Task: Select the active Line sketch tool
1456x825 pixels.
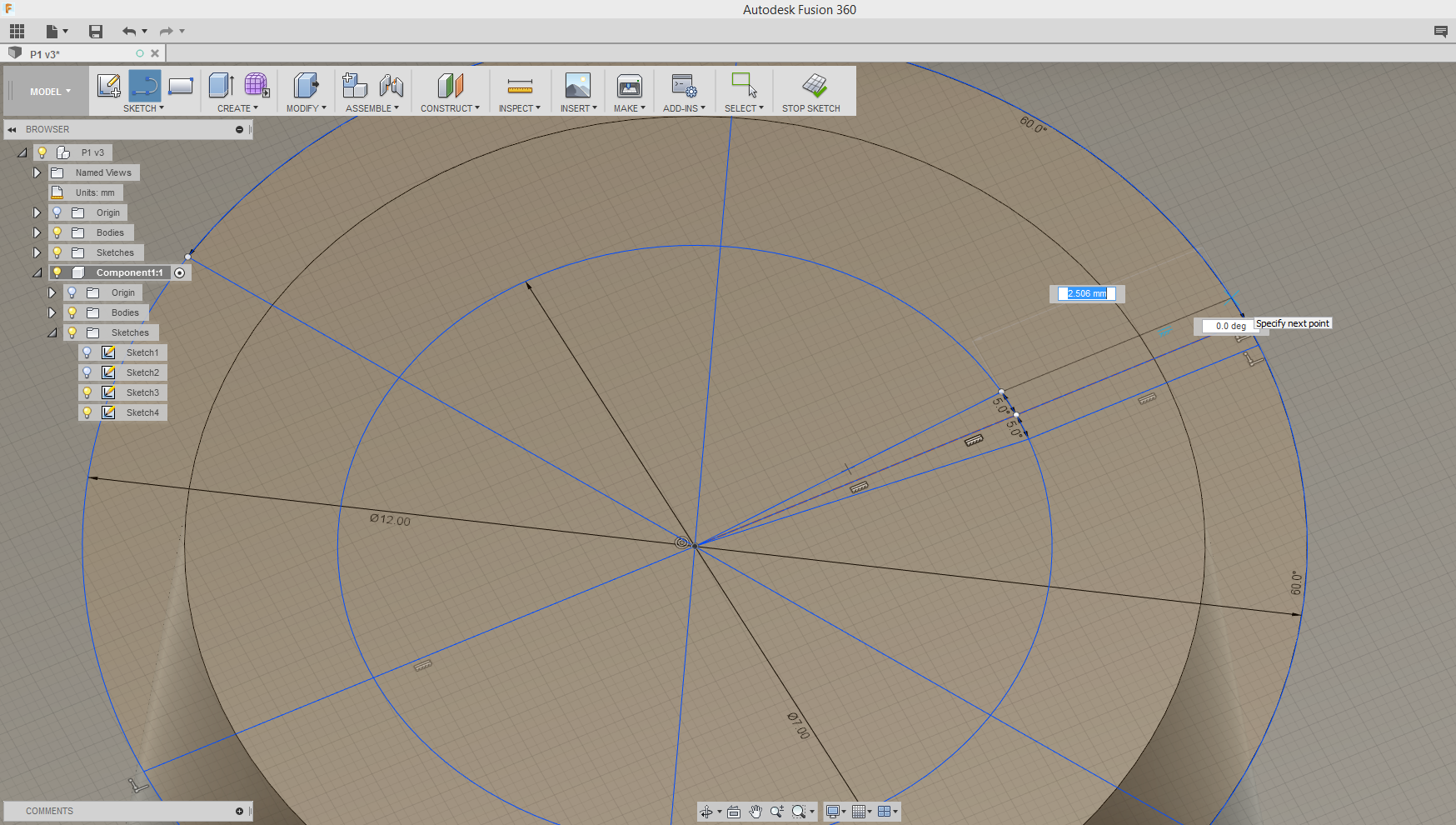Action: click(145, 85)
